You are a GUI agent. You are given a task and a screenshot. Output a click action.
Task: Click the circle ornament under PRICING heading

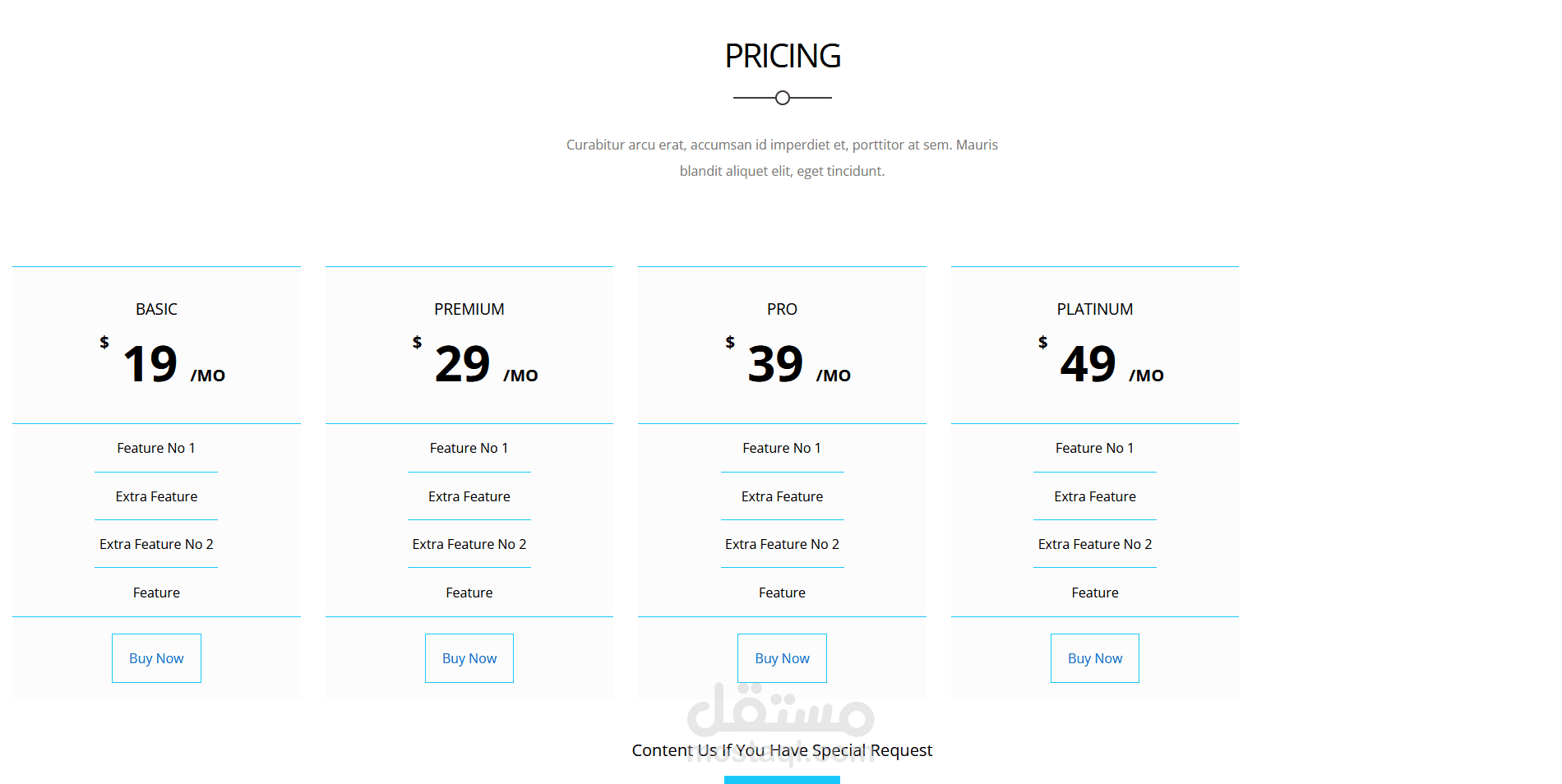pyautogui.click(x=783, y=98)
